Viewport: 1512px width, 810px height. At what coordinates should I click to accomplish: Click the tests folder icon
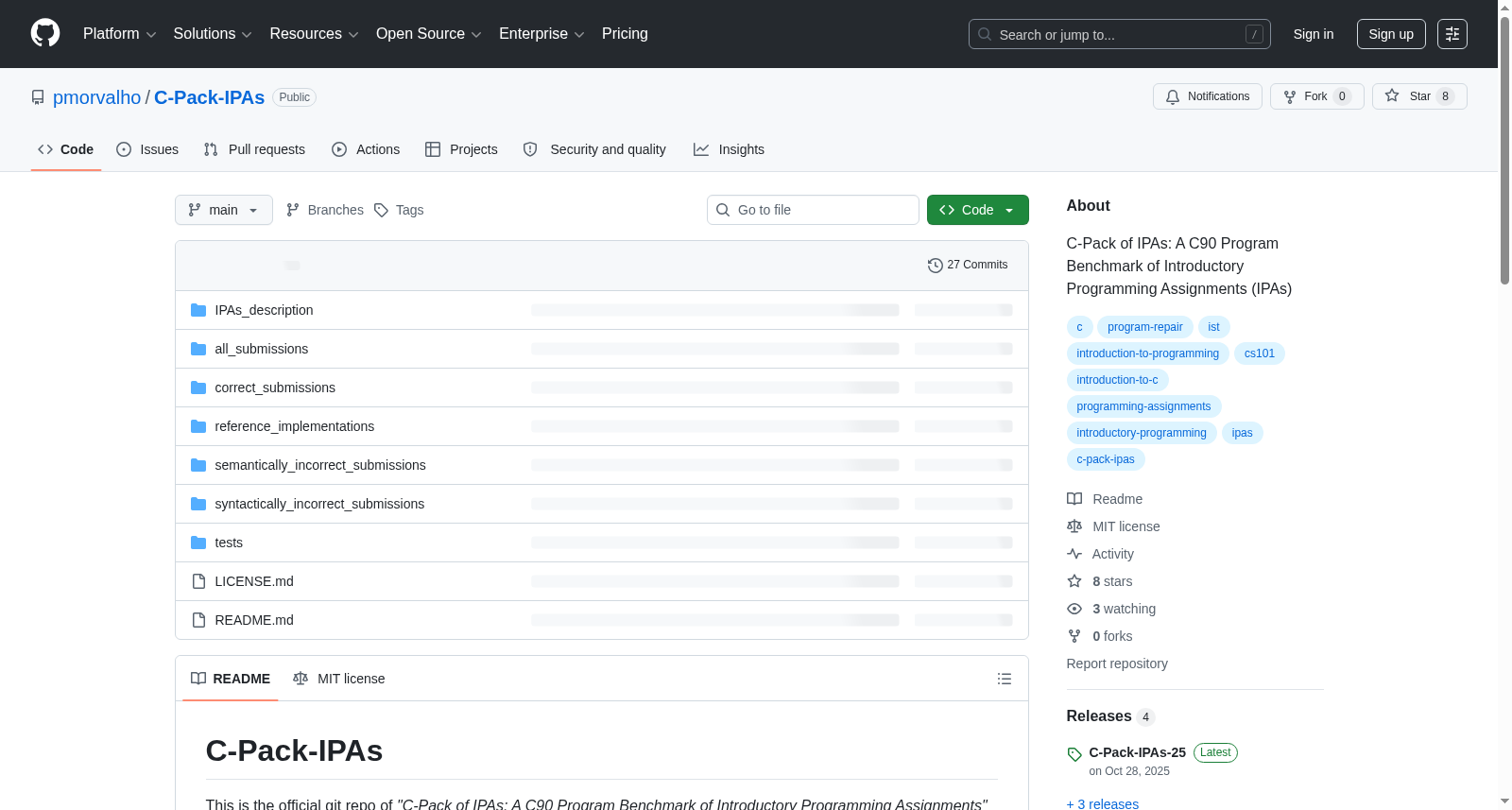pos(198,543)
